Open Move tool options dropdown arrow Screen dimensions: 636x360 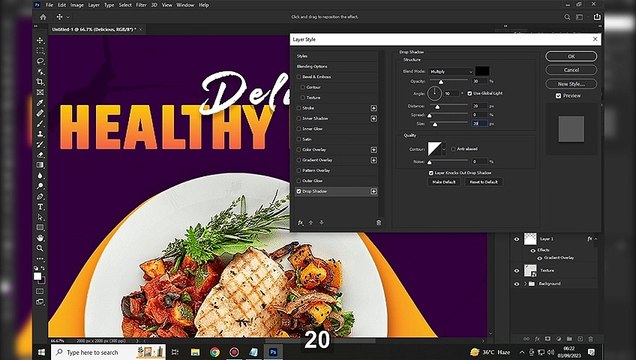tap(68, 17)
